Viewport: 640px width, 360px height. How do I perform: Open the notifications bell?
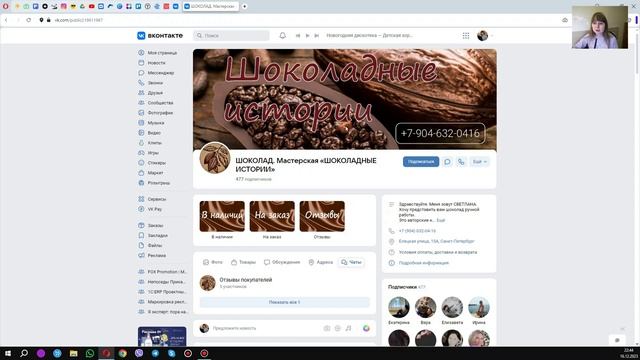pyautogui.click(x=282, y=36)
